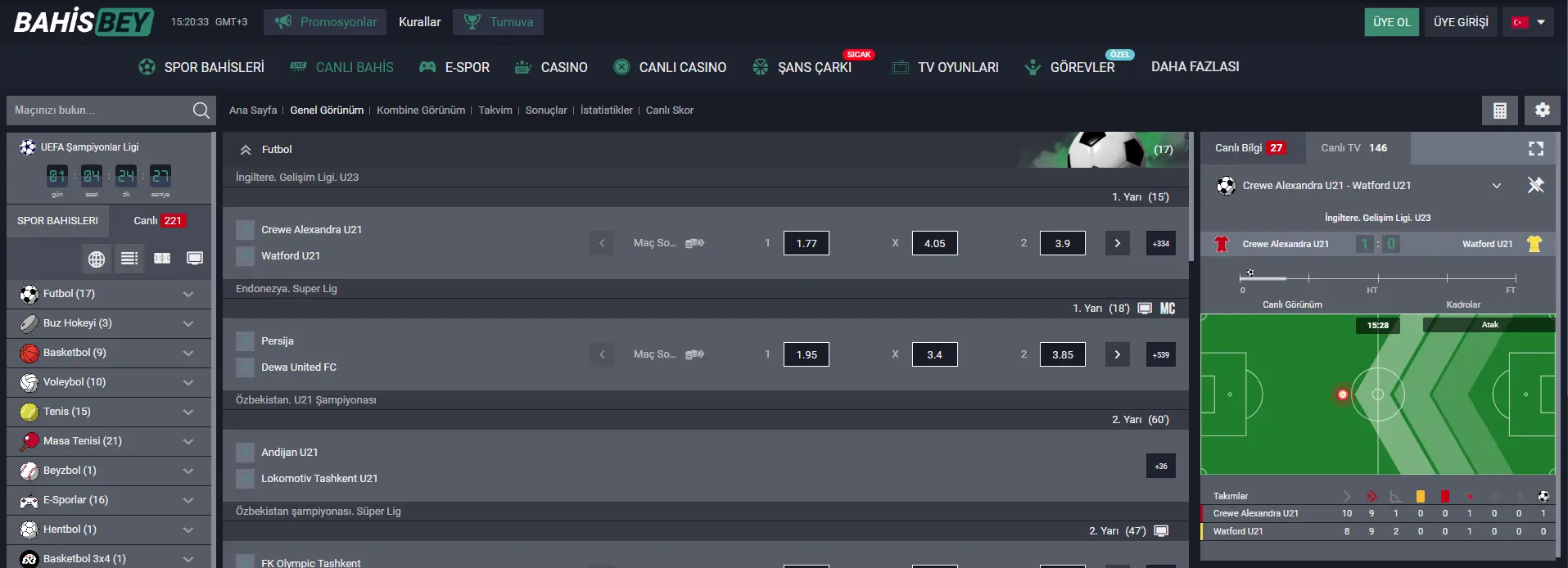The width and height of the screenshot is (1568, 568).
Task: Click the goals ball column icon
Action: click(1543, 496)
